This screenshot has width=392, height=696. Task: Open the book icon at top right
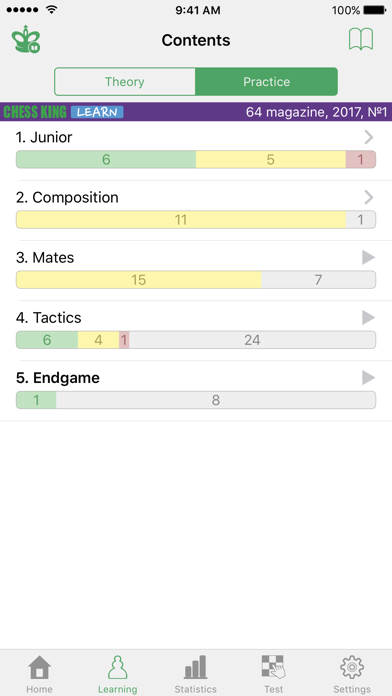pyautogui.click(x=361, y=40)
